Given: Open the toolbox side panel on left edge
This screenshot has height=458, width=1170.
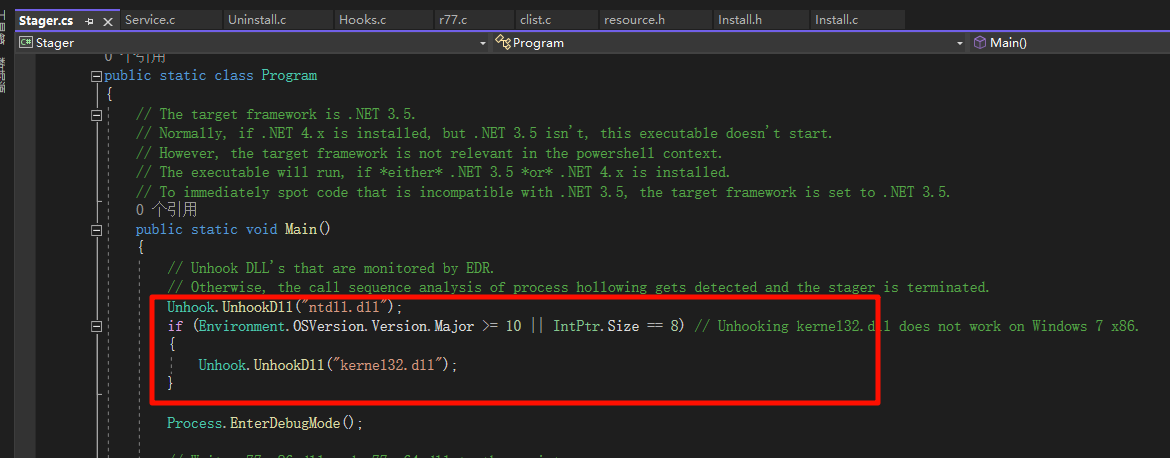Looking at the screenshot, I should click(3, 30).
